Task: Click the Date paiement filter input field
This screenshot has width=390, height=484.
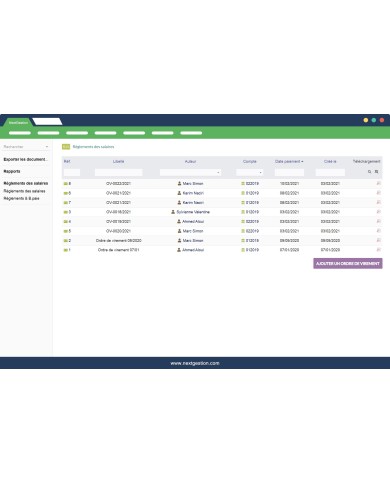Action: [289, 172]
